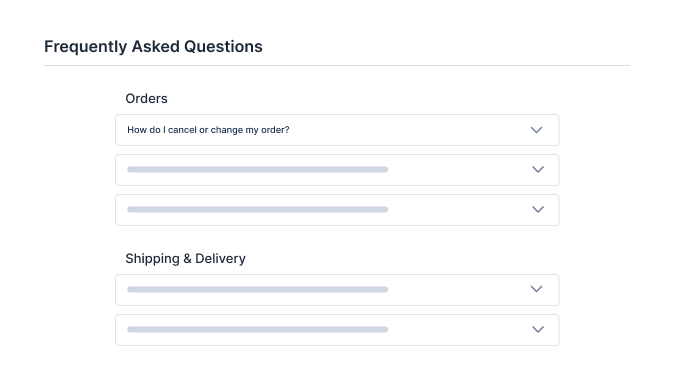Viewport: 674px width, 380px height.
Task: Click the divider line below the FAQ title
Action: click(337, 65)
